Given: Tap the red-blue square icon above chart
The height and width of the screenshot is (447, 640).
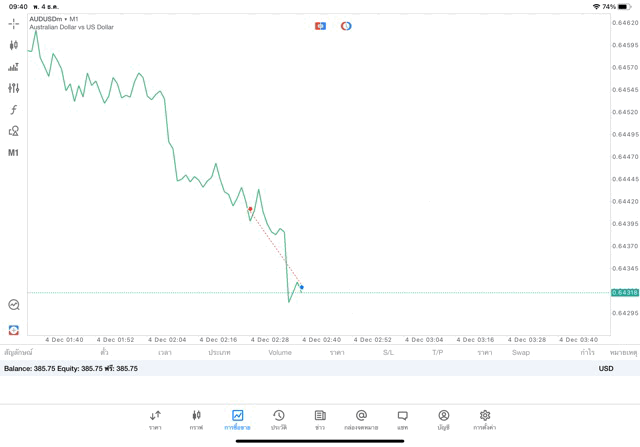Looking at the screenshot, I should [x=320, y=26].
